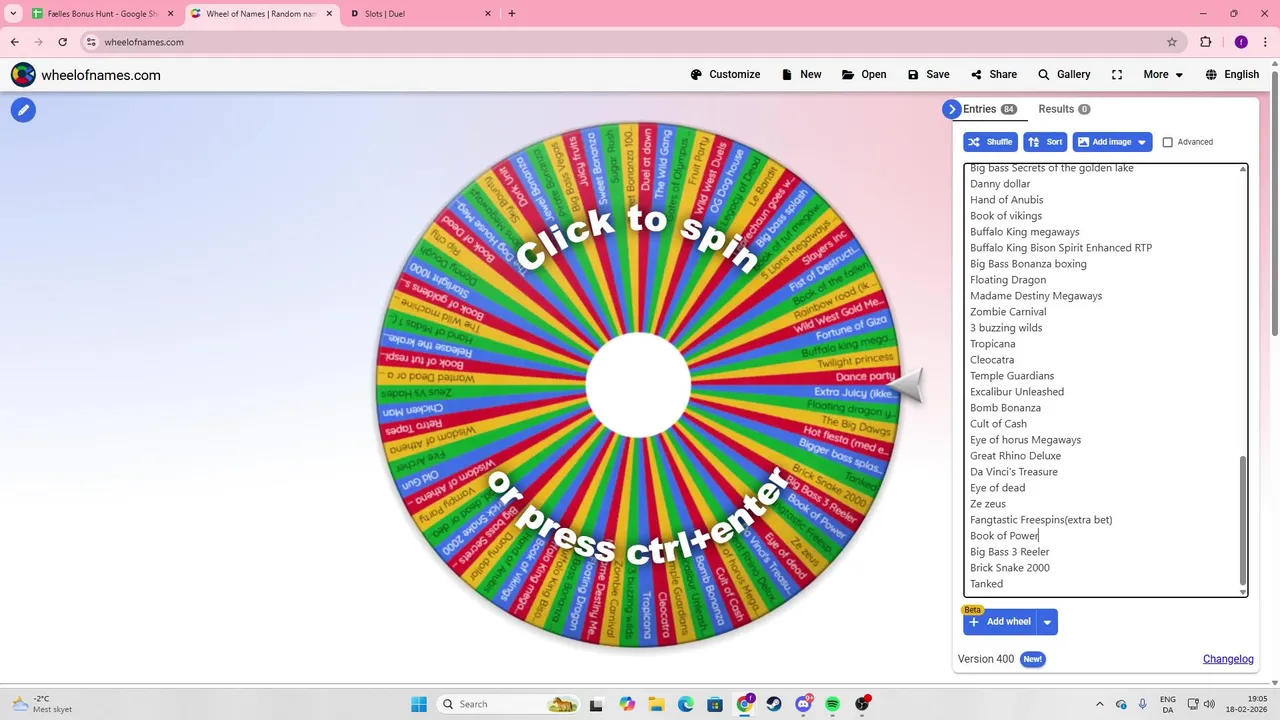Change language from English
Viewport: 1280px width, 720px height.
[x=1232, y=75]
